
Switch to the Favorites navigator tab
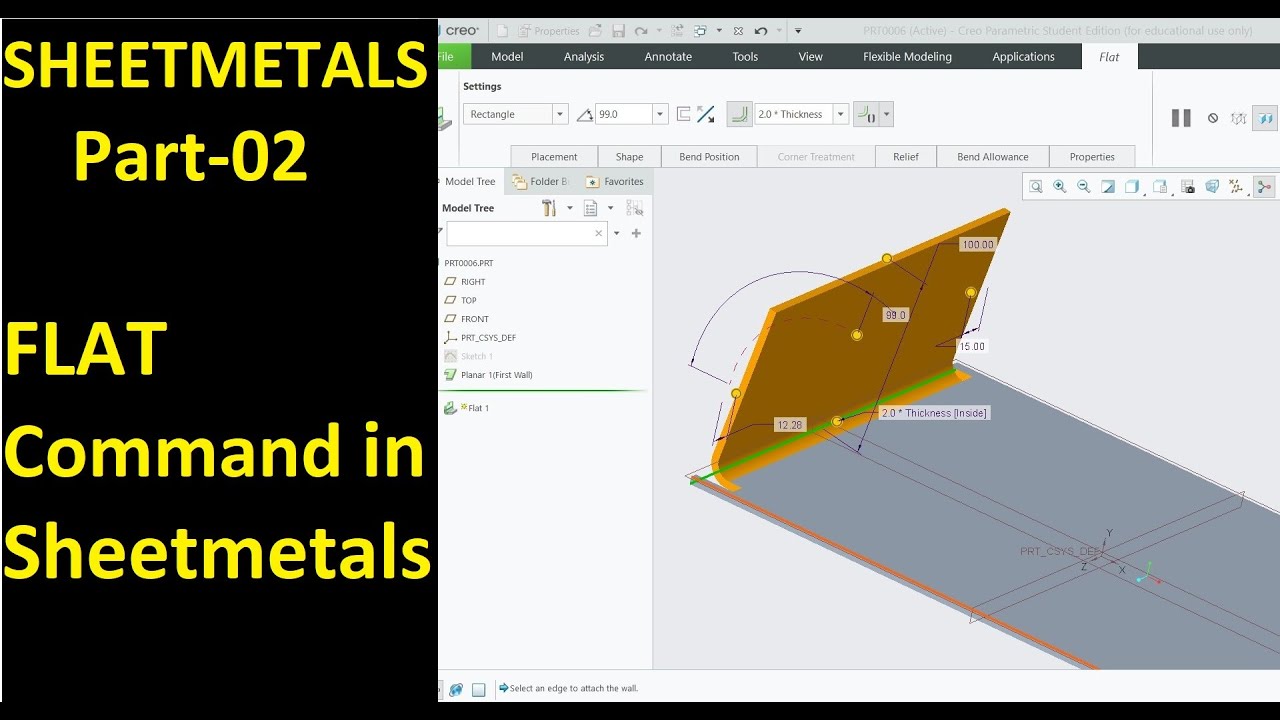click(615, 182)
